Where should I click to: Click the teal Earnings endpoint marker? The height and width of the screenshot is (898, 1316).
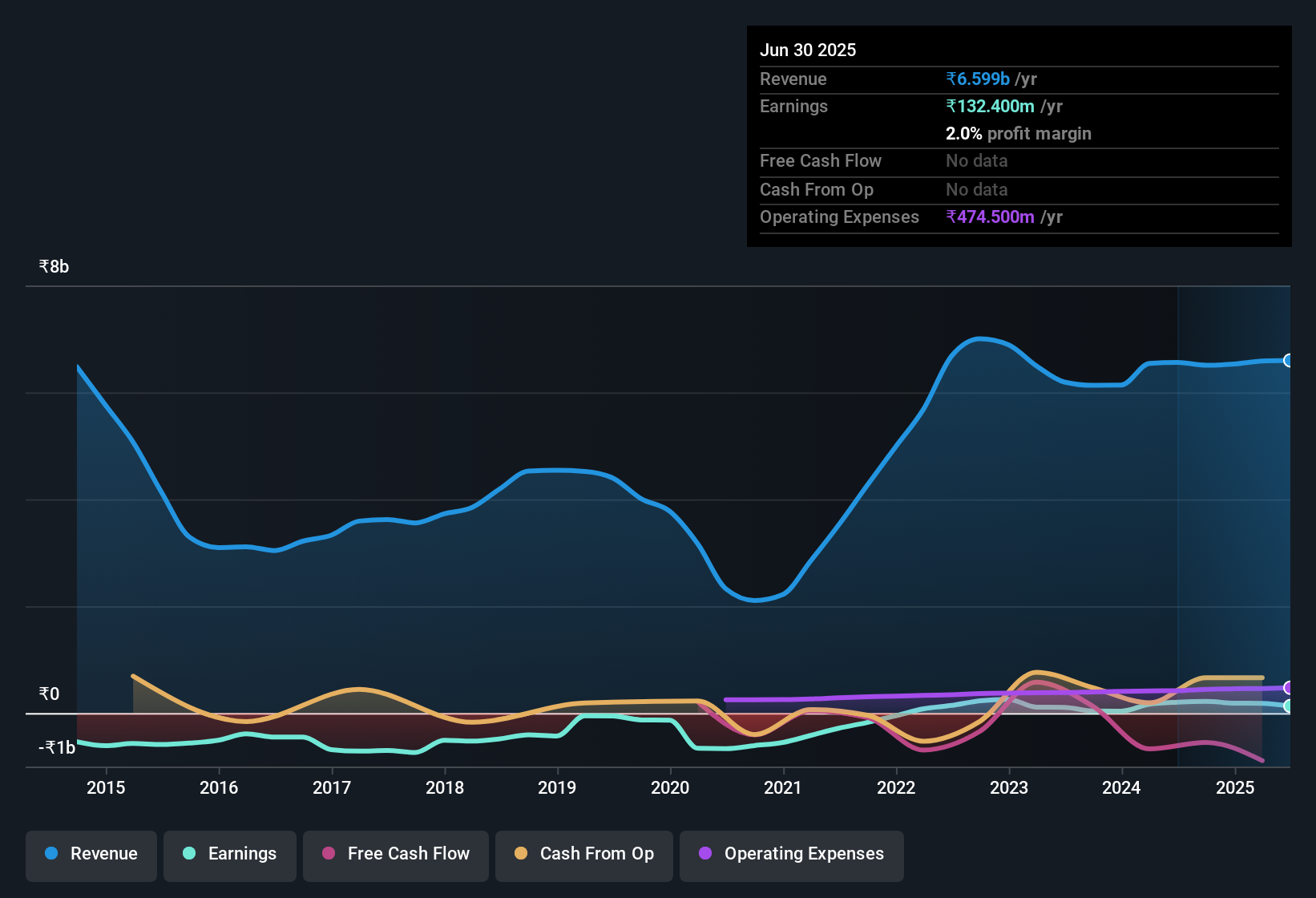pos(1289,707)
